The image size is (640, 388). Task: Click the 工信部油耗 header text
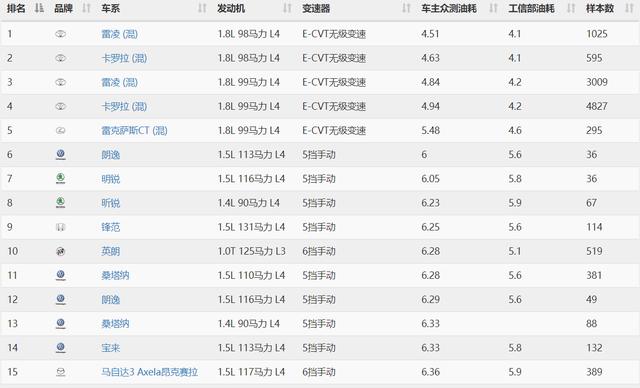coord(531,8)
